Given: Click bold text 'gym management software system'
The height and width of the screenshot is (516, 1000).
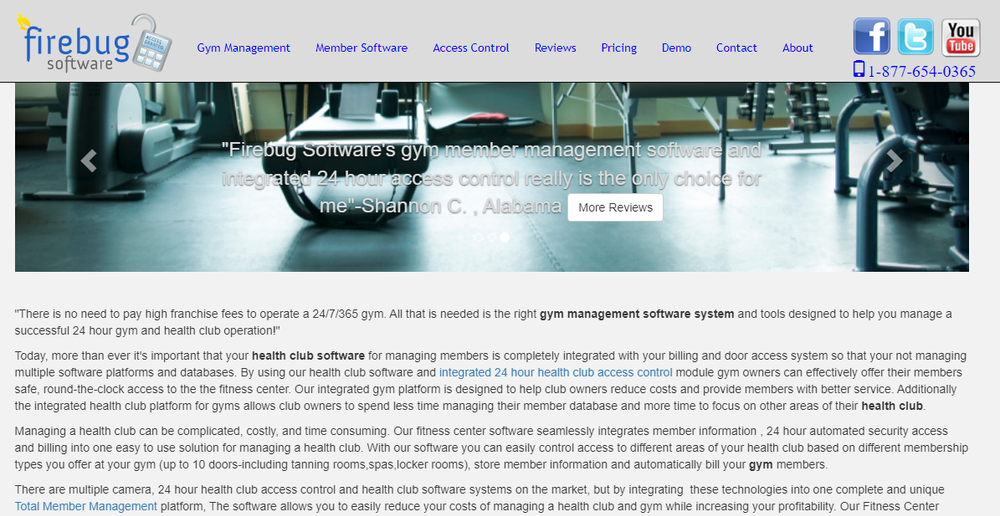Looking at the screenshot, I should (637, 314).
